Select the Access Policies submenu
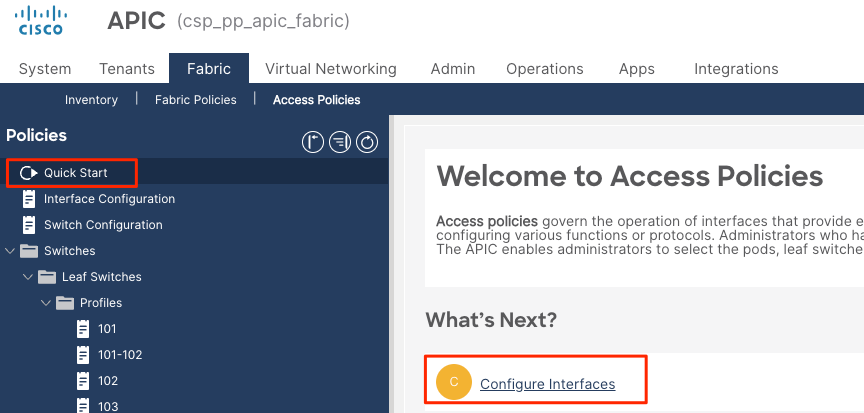 317,100
